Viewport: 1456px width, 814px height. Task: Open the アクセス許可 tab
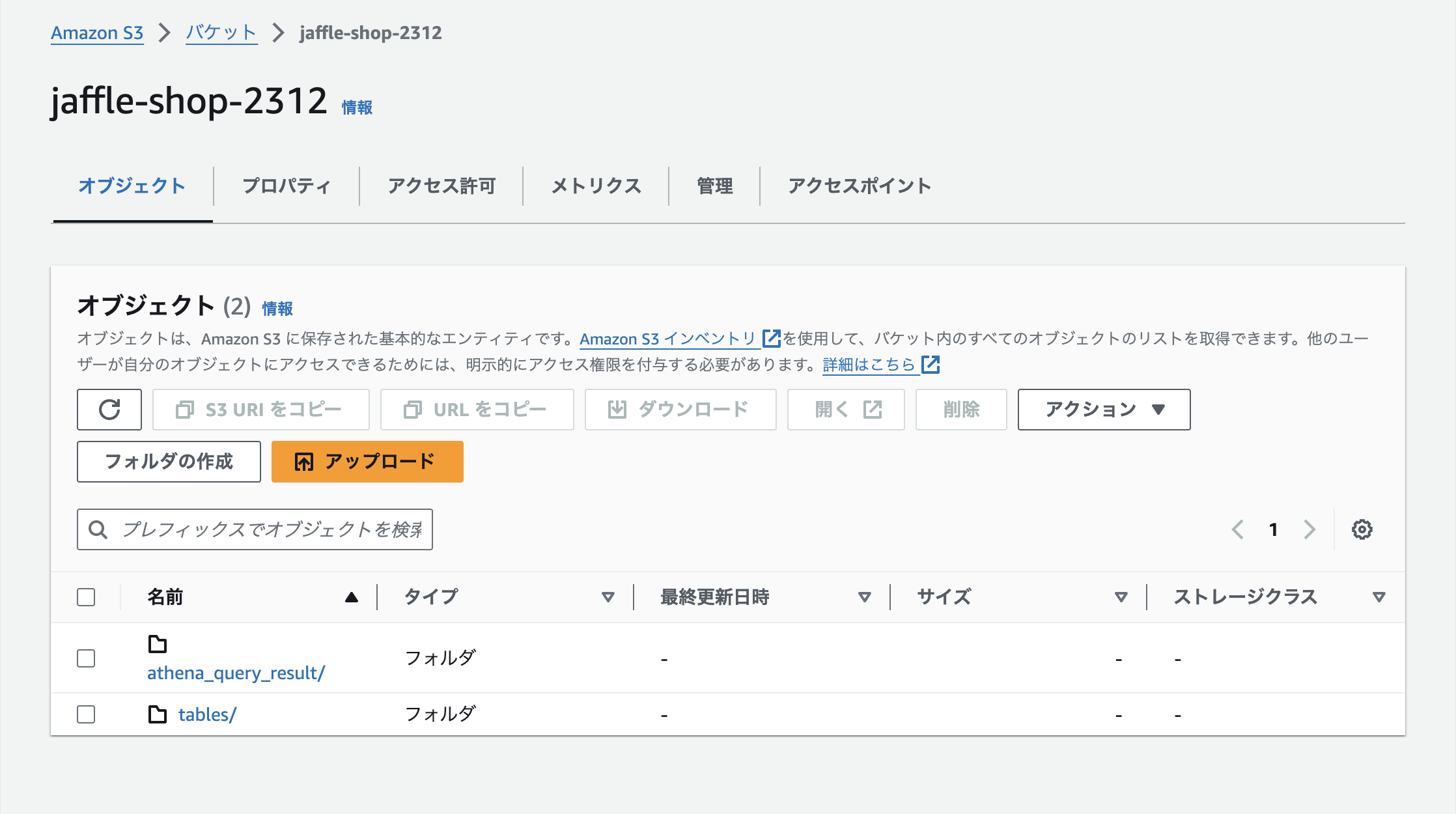coord(441,186)
